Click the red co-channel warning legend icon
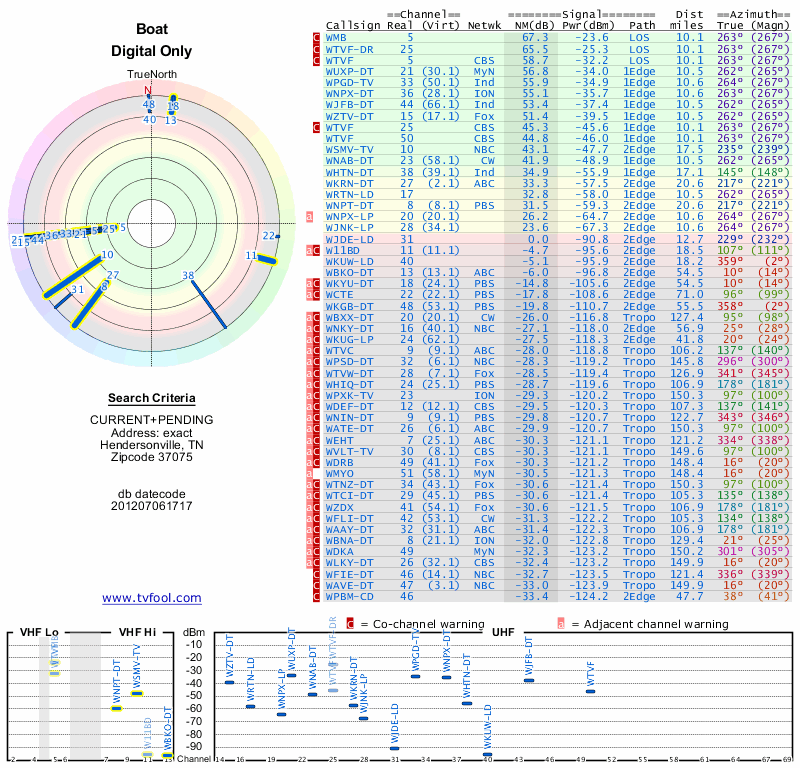Image resolution: width=800 pixels, height=768 pixels. point(350,624)
